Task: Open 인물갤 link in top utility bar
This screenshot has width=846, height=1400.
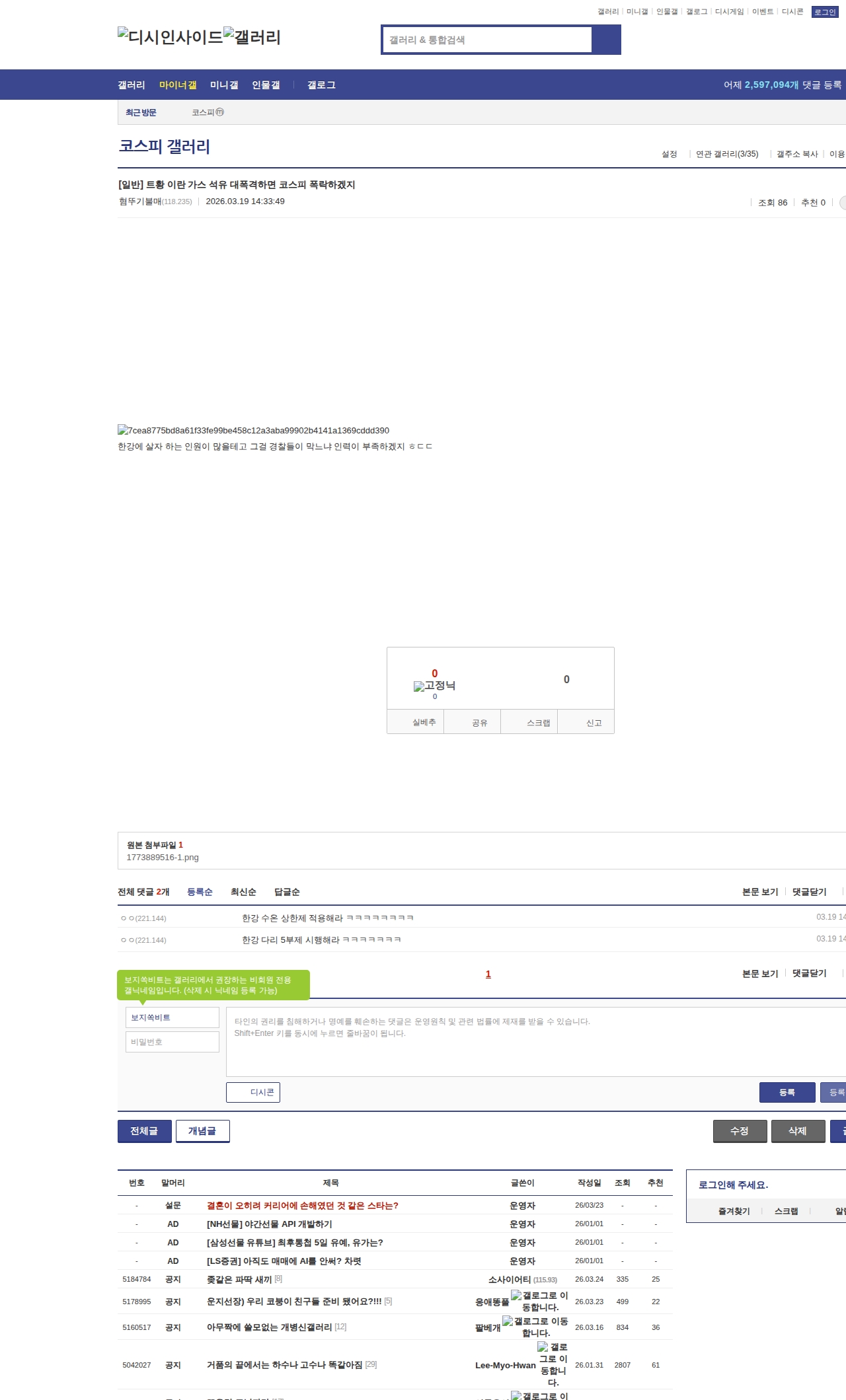Action: pos(667,12)
